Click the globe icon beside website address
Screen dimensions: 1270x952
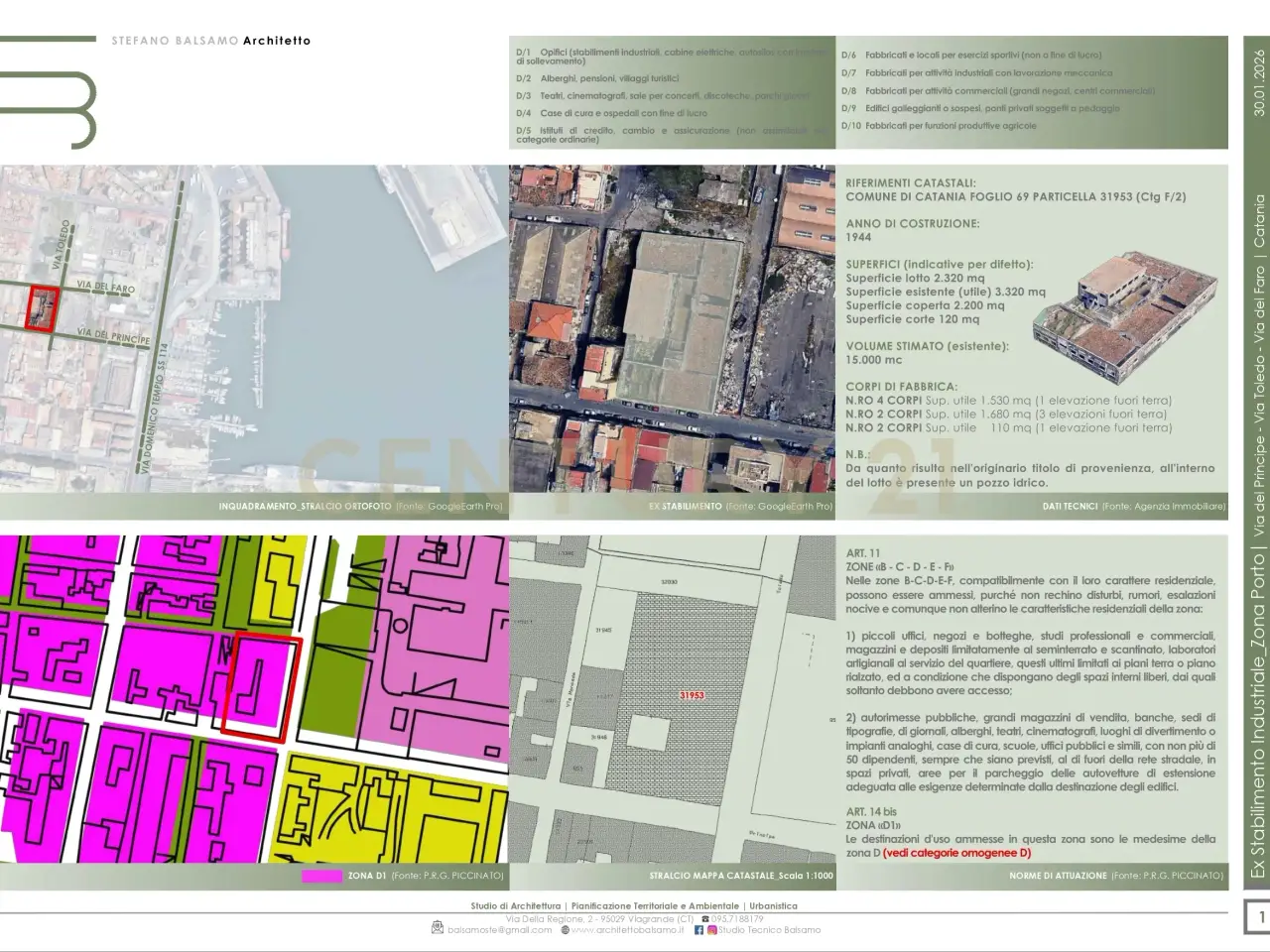click(565, 930)
